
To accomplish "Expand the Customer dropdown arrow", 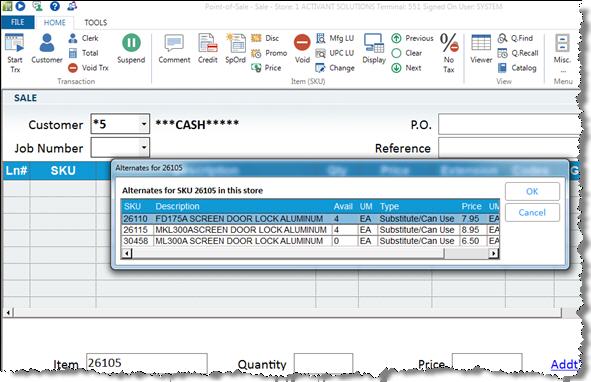I will click(144, 124).
